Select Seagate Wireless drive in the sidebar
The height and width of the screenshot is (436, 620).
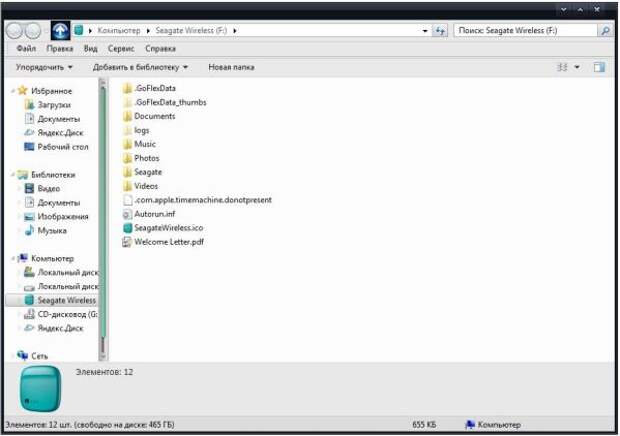click(x=66, y=300)
